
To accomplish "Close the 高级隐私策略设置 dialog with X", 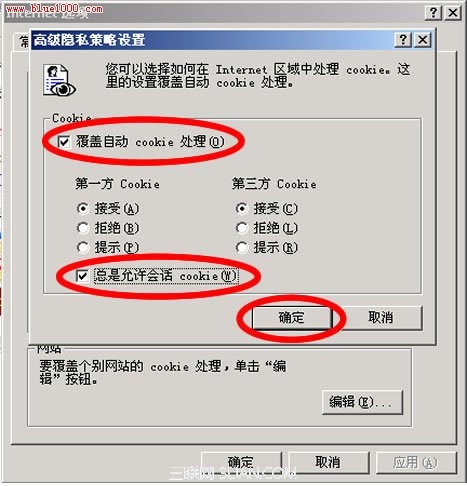I will tap(423, 40).
